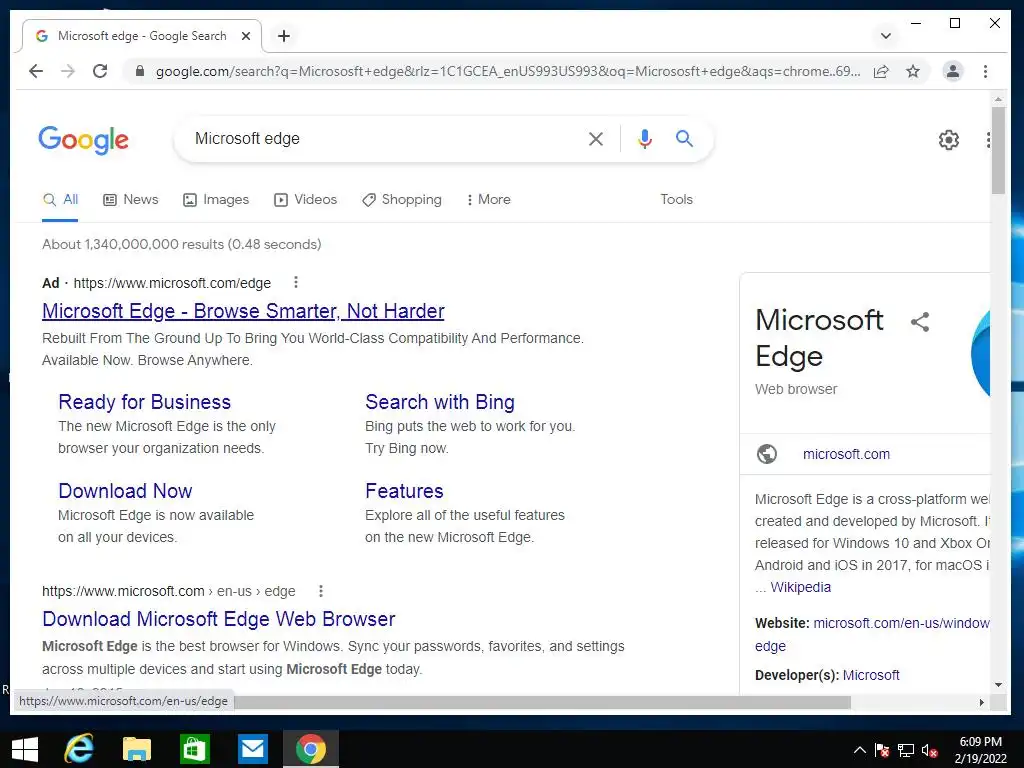Click the scroll right arrow
This screenshot has width=1024, height=768.
[981, 702]
